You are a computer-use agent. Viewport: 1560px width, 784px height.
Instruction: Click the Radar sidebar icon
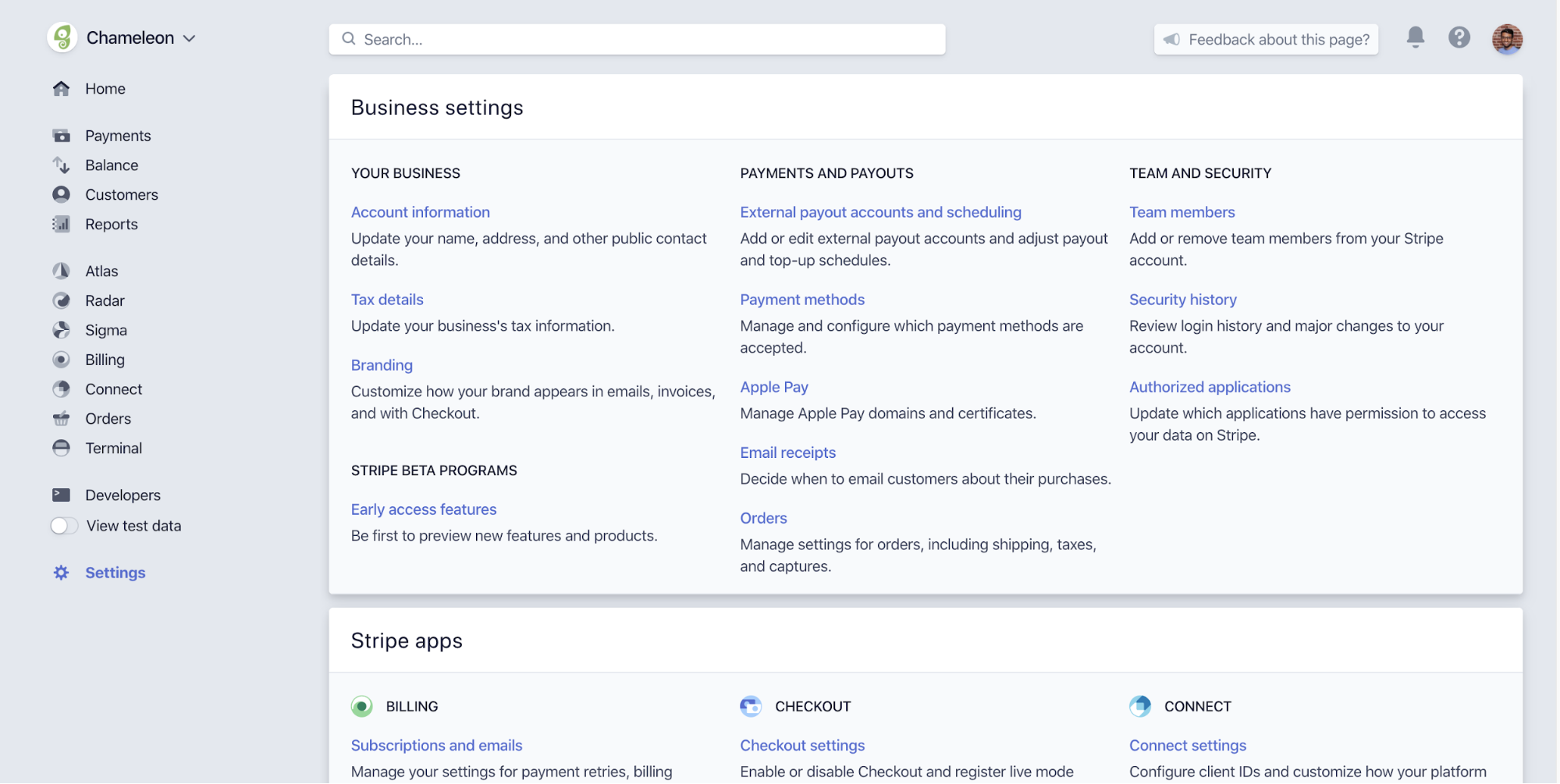pyautogui.click(x=61, y=300)
